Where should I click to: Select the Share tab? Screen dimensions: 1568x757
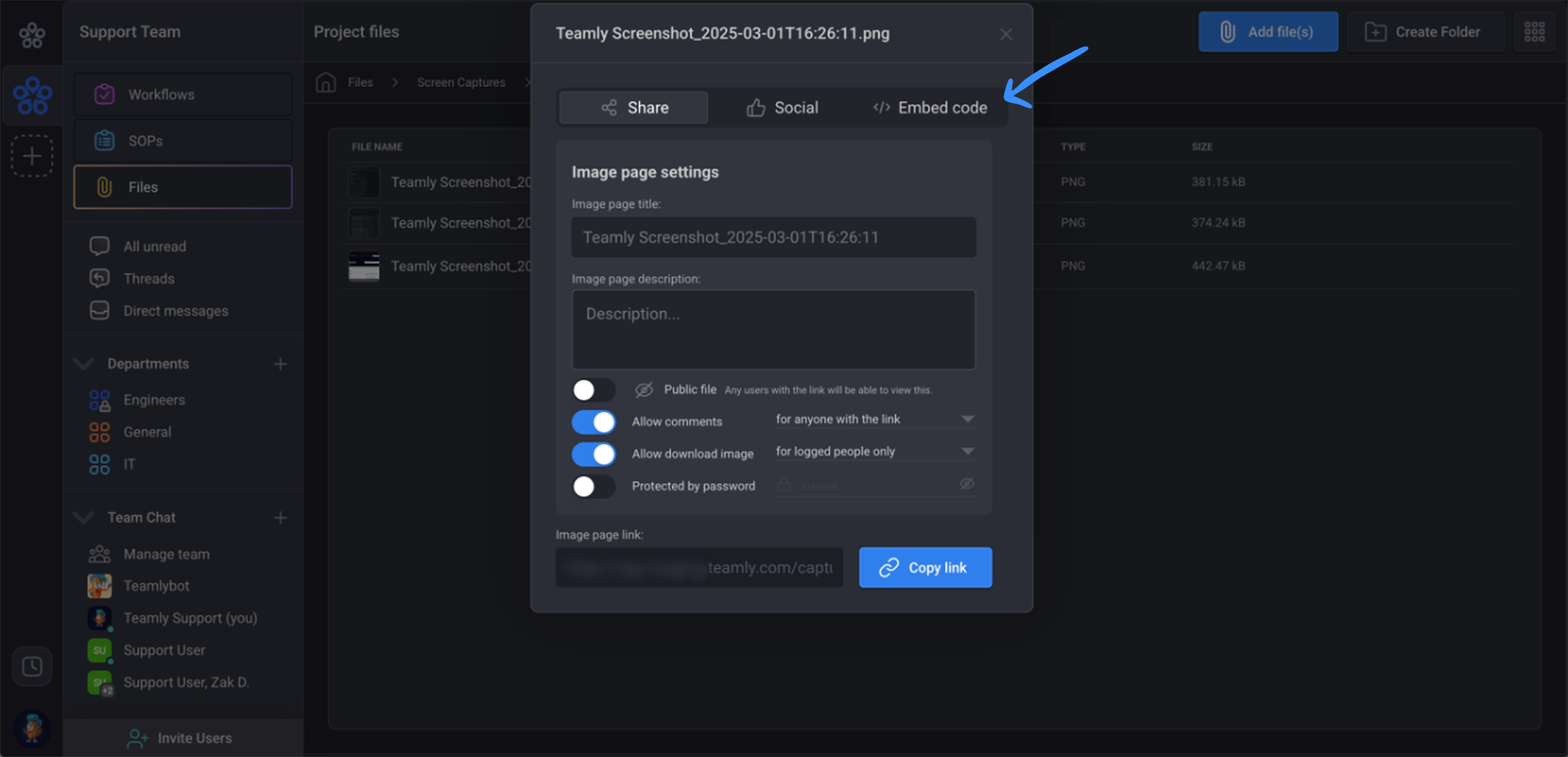pos(633,108)
